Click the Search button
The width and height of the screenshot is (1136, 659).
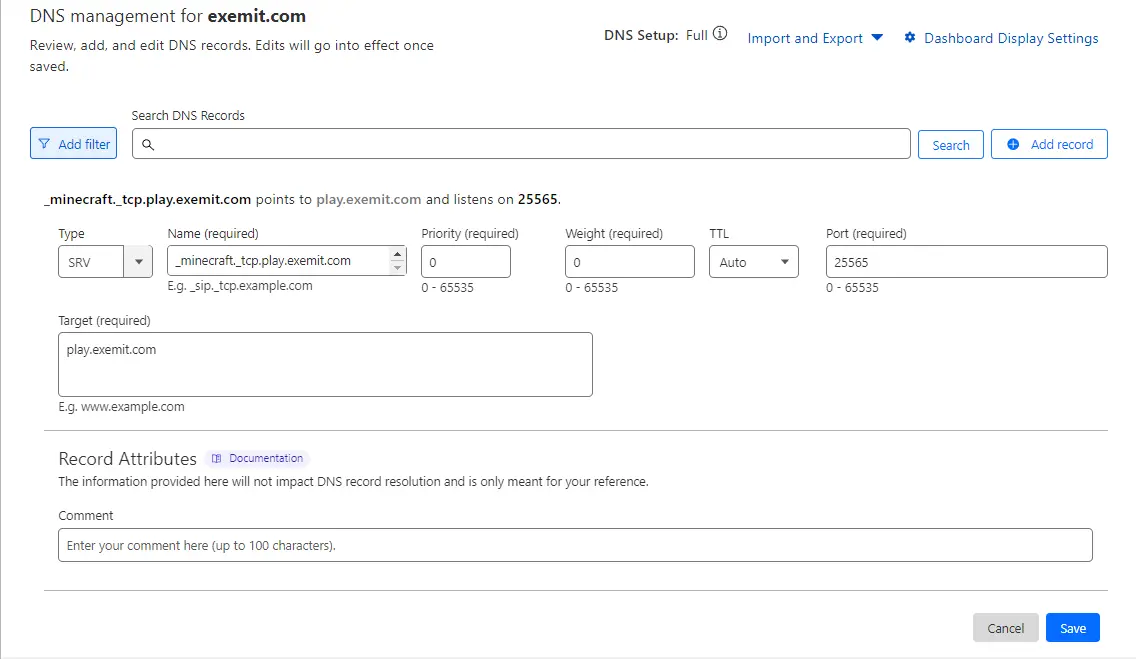(x=951, y=145)
